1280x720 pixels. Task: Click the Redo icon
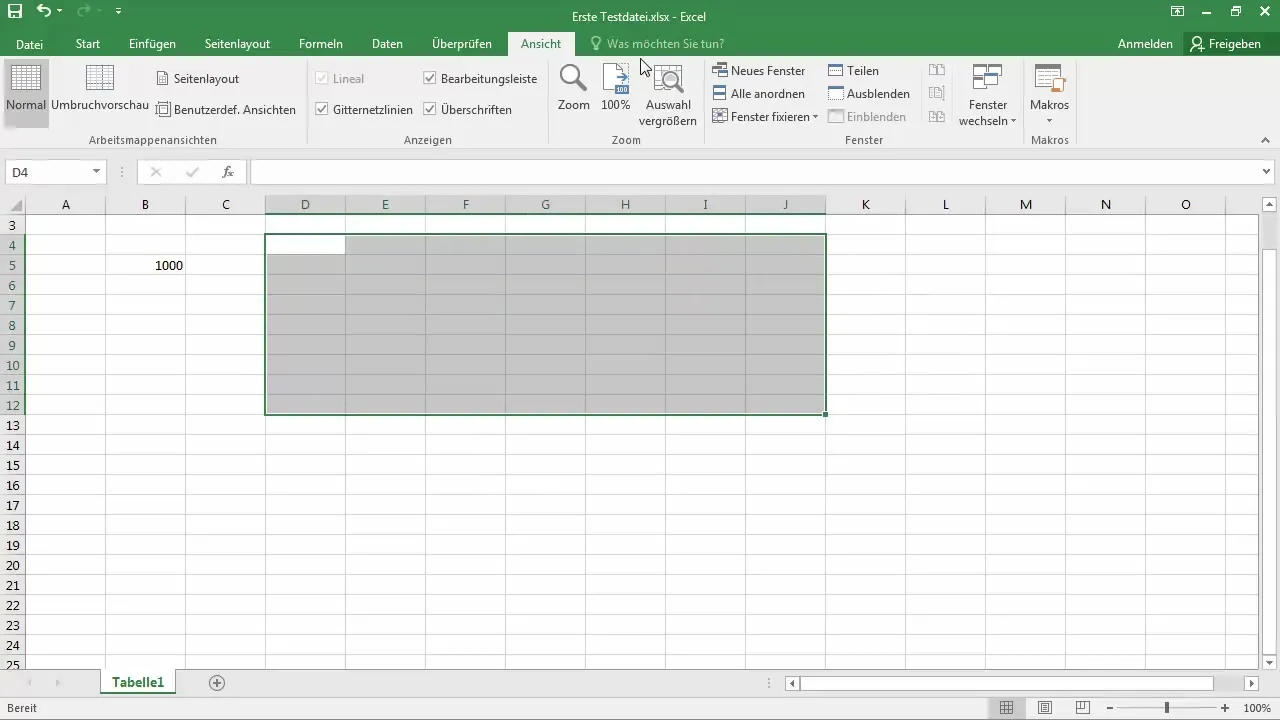click(x=84, y=12)
